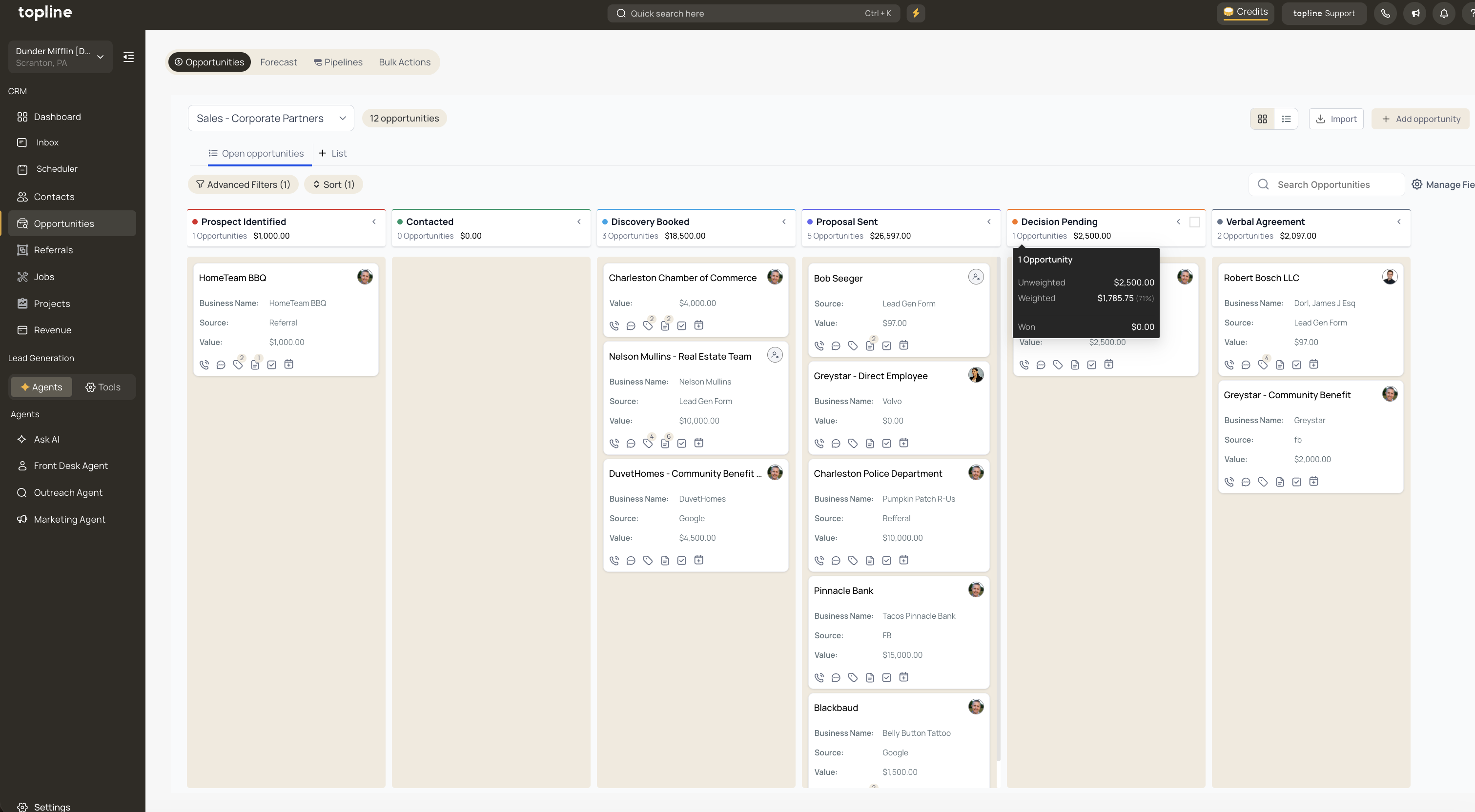Click the Search Opportunities field
The height and width of the screenshot is (812, 1475).
(1326, 184)
